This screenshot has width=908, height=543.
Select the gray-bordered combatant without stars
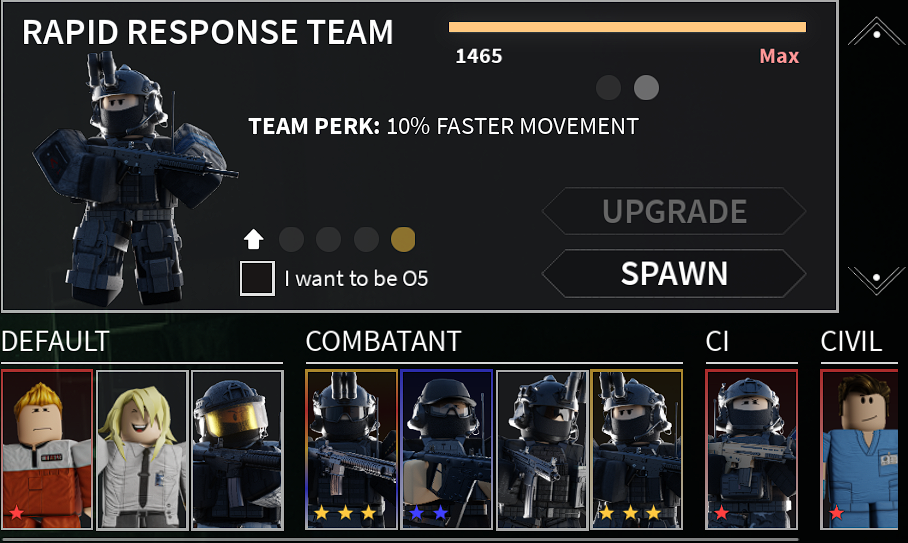pos(542,449)
